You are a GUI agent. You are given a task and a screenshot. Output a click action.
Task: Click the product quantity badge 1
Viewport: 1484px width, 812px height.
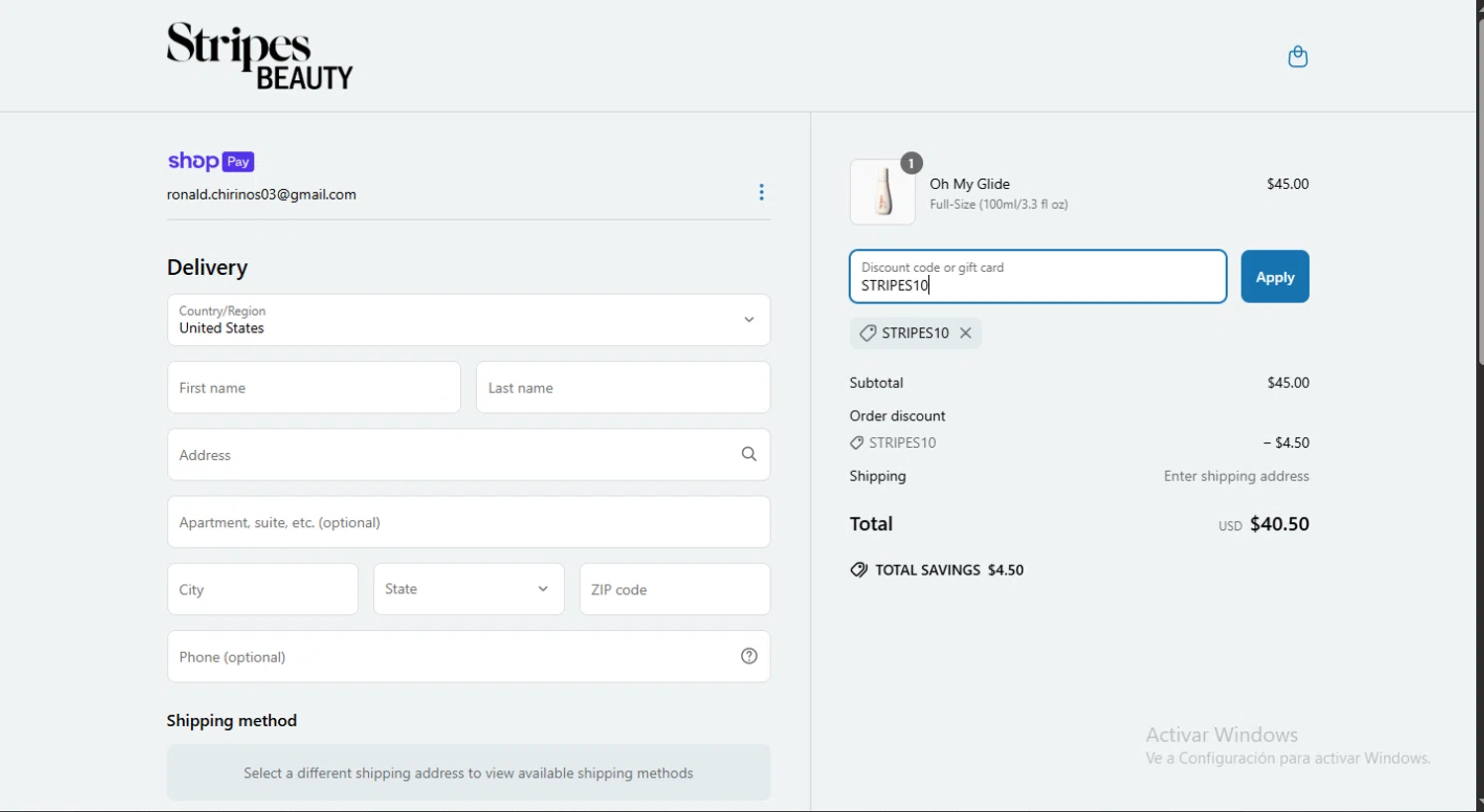[911, 163]
